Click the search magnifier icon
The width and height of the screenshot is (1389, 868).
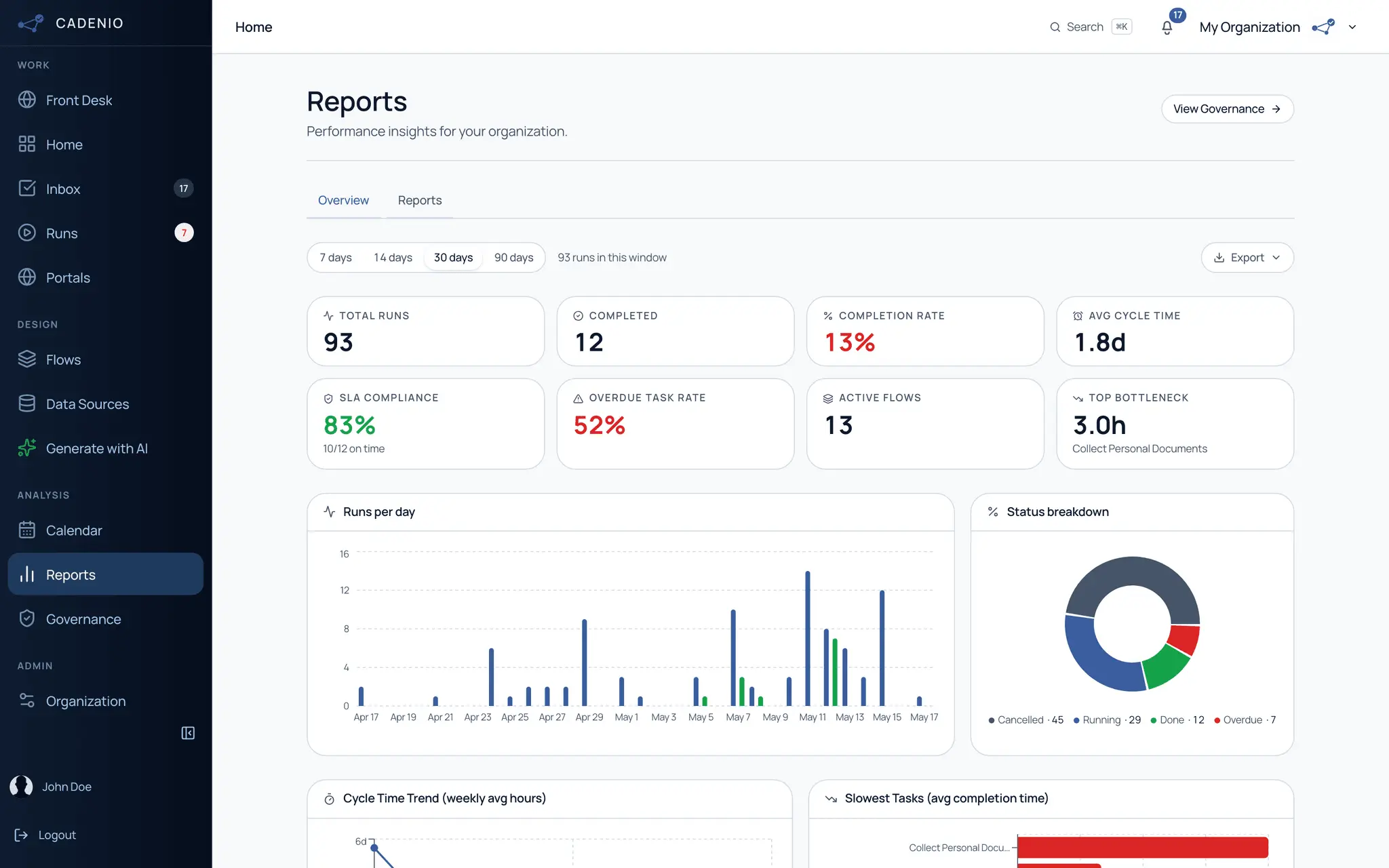pos(1055,27)
